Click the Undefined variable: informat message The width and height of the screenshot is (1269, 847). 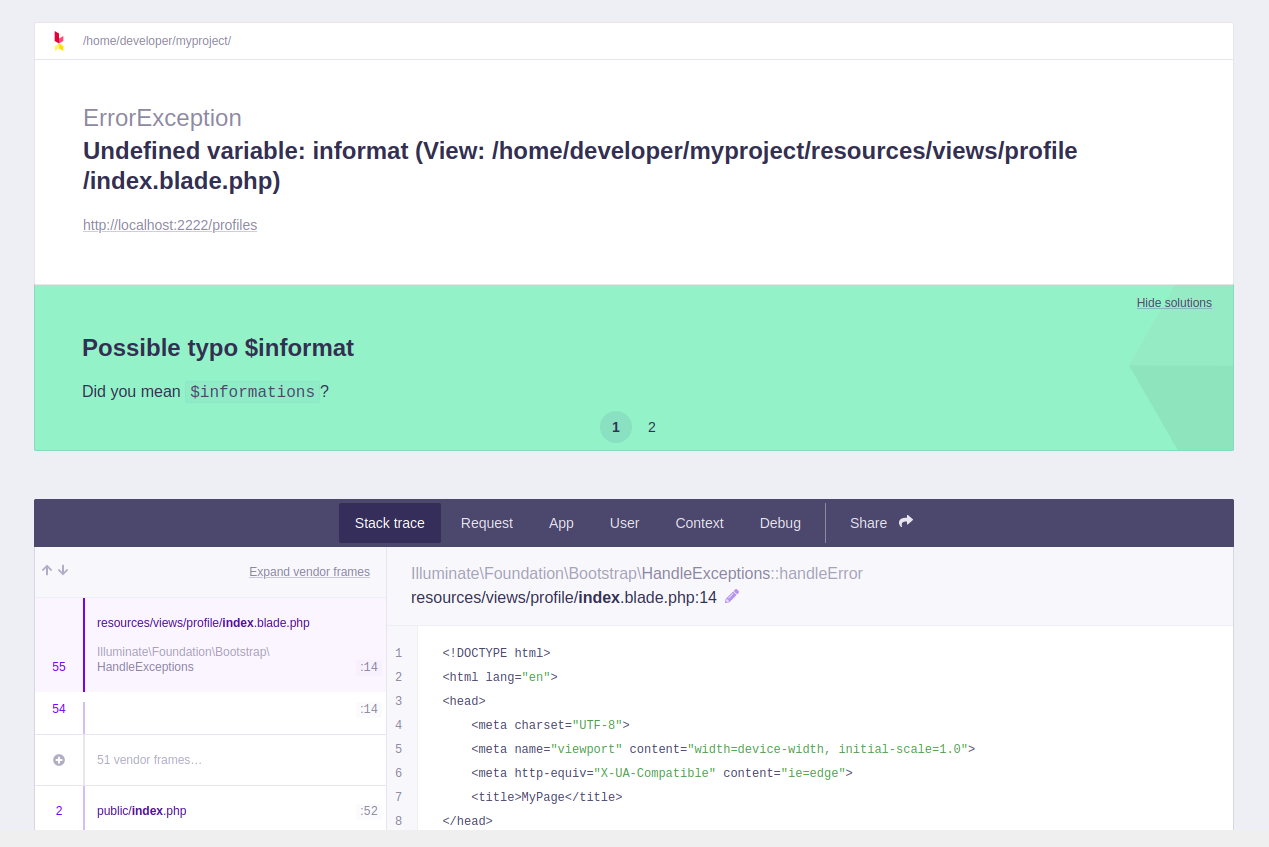(580, 166)
